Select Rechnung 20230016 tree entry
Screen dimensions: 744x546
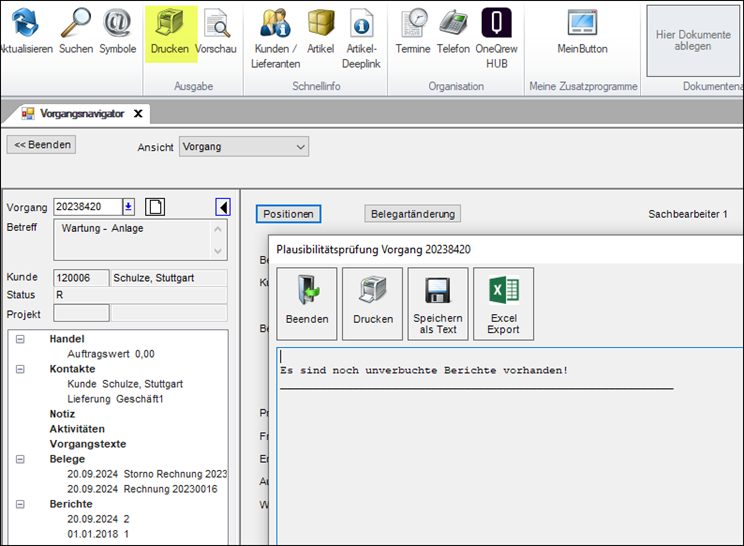[142, 489]
